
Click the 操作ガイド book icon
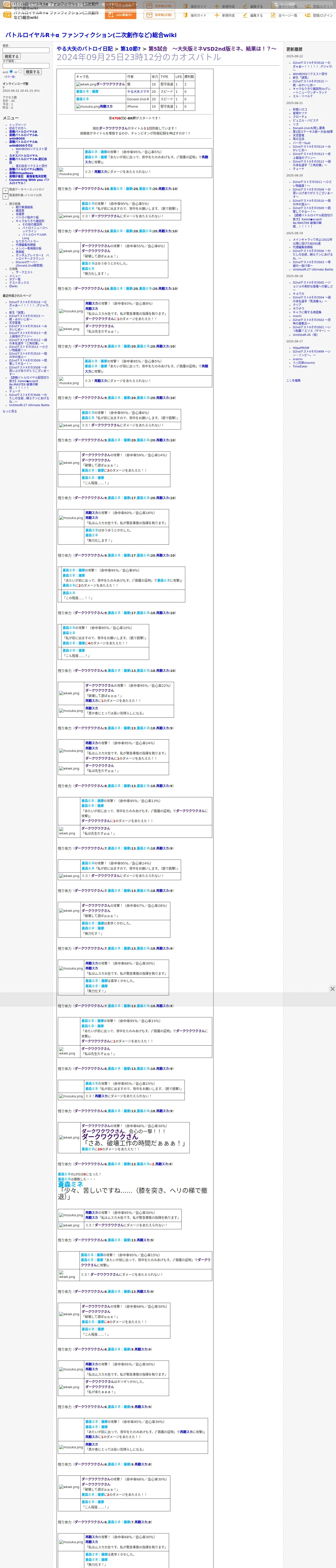(x=187, y=15)
